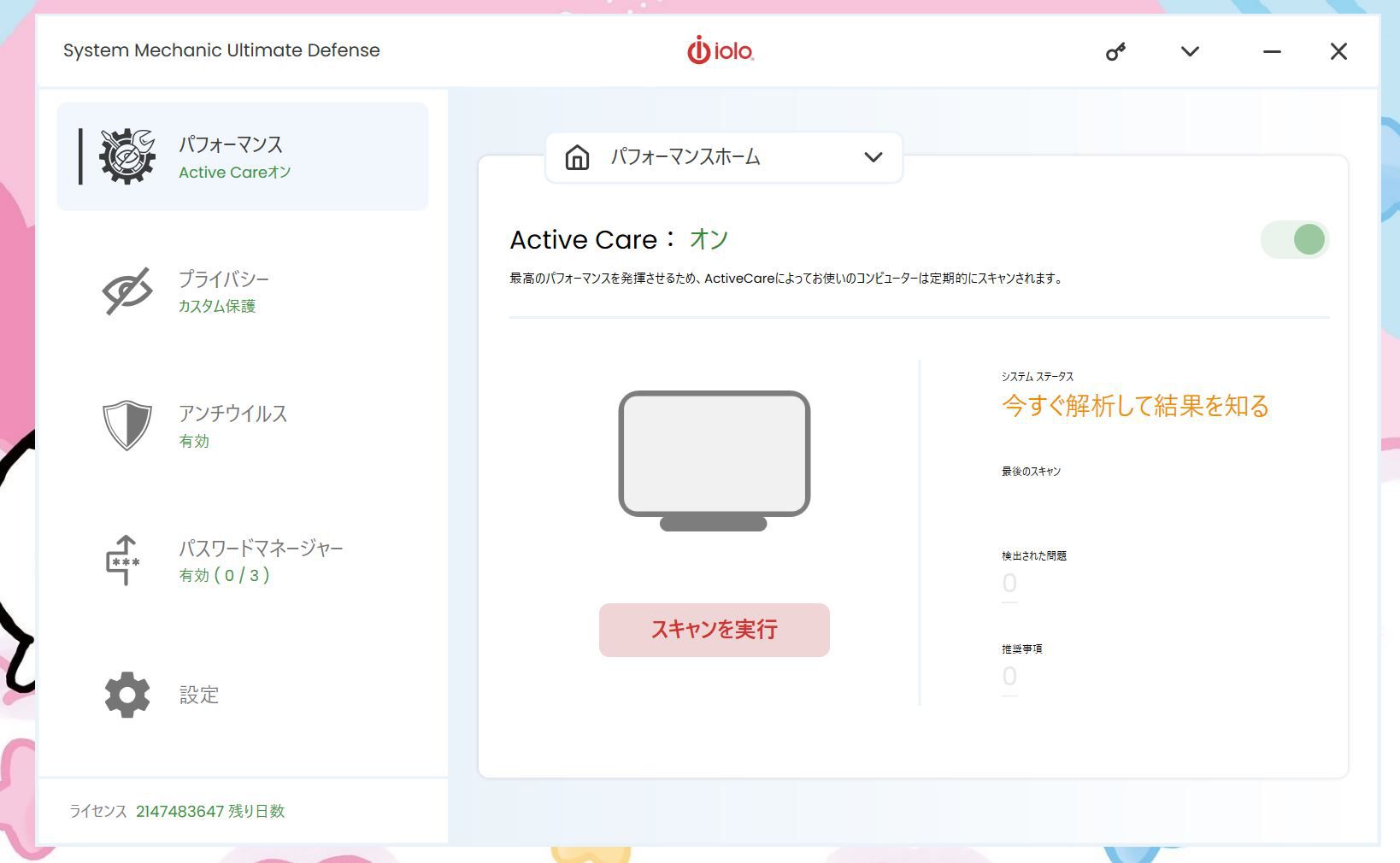Click the ライセンス label

98,811
